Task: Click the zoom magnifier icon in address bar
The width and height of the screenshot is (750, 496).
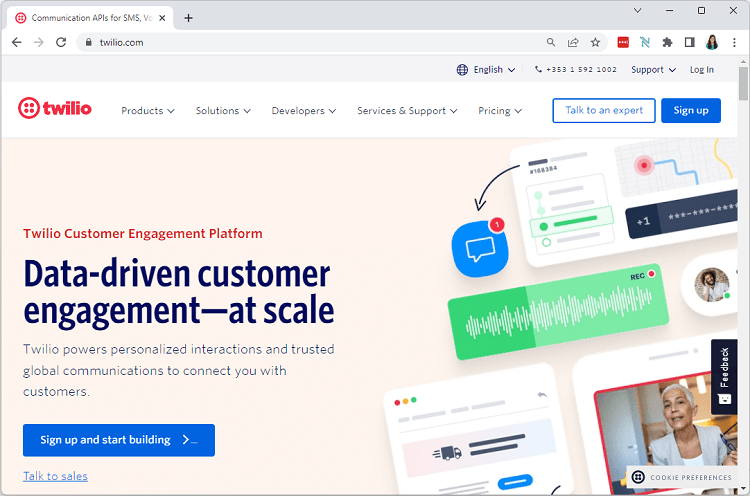Action: [551, 42]
